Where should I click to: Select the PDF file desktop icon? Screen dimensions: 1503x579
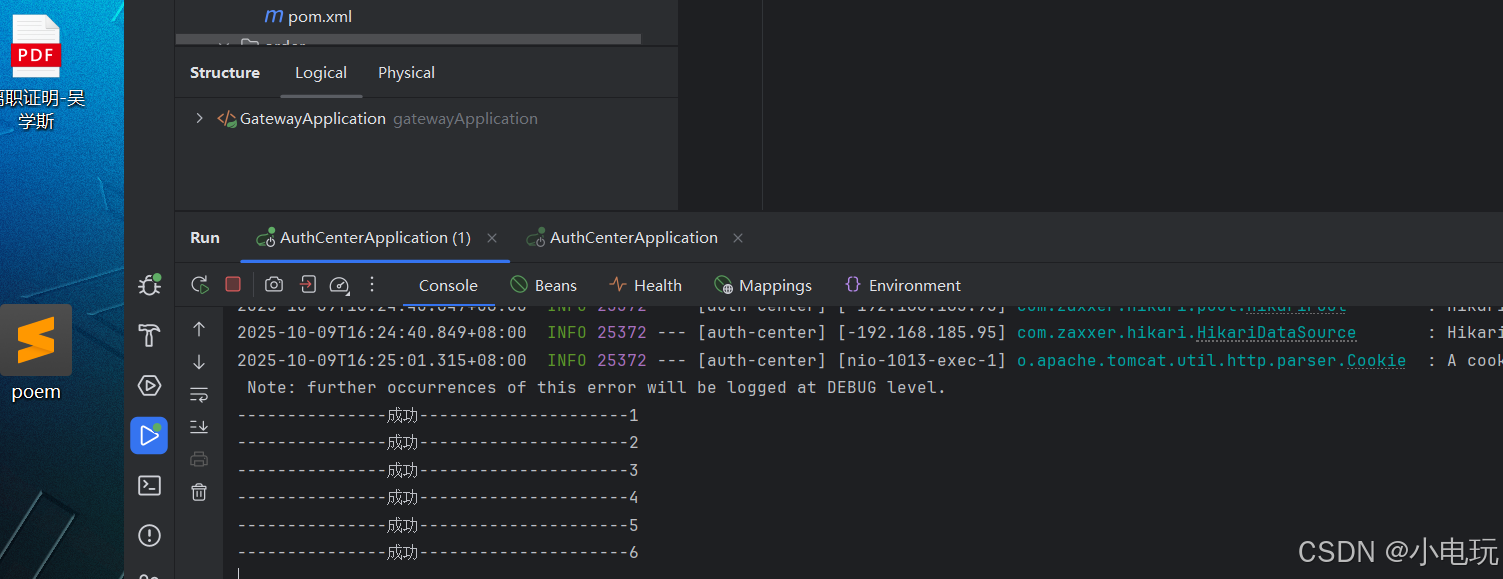coord(38,72)
